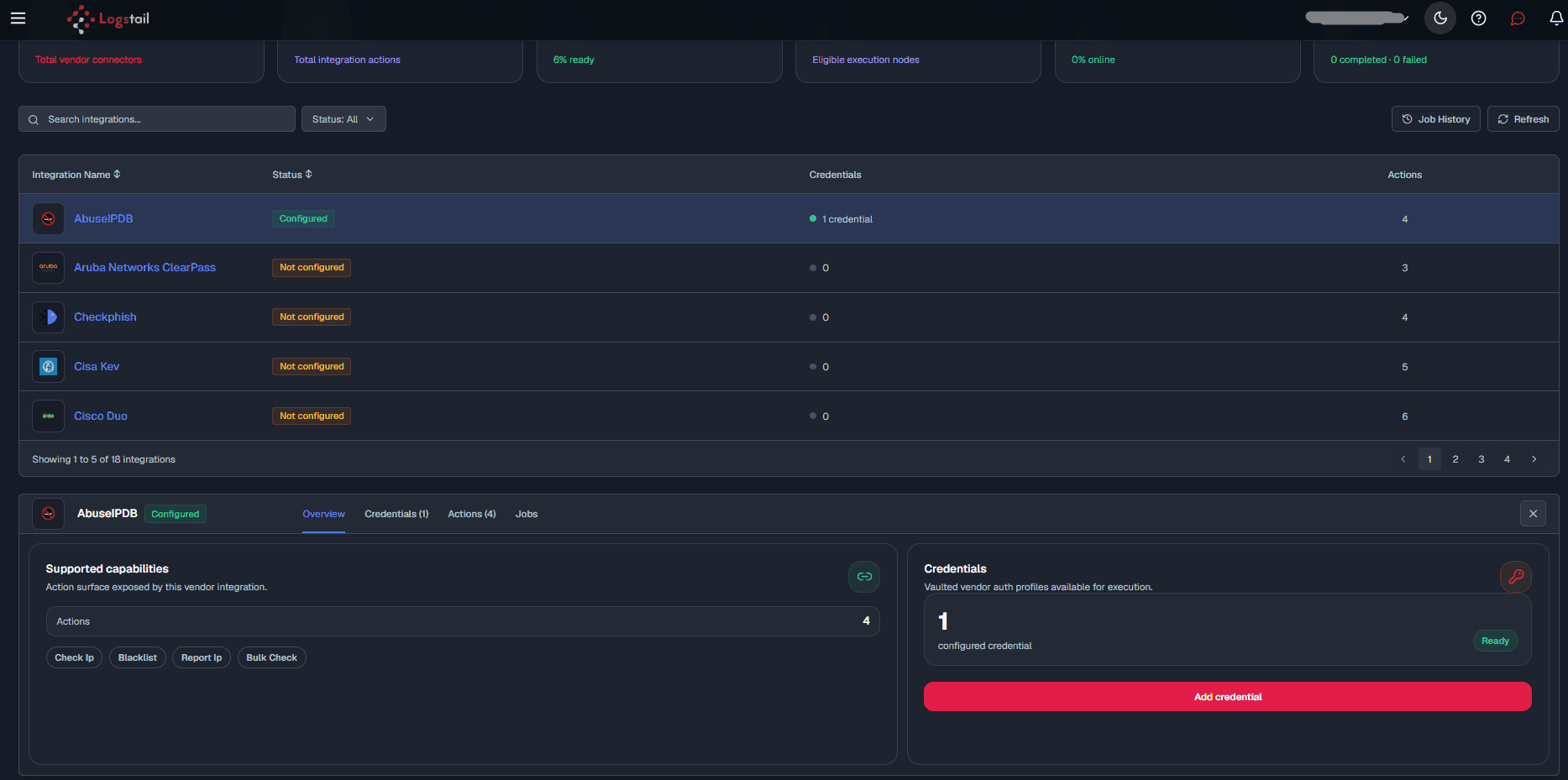Go to next page of integrations
Viewport: 1568px width, 780px height.
tap(1534, 459)
